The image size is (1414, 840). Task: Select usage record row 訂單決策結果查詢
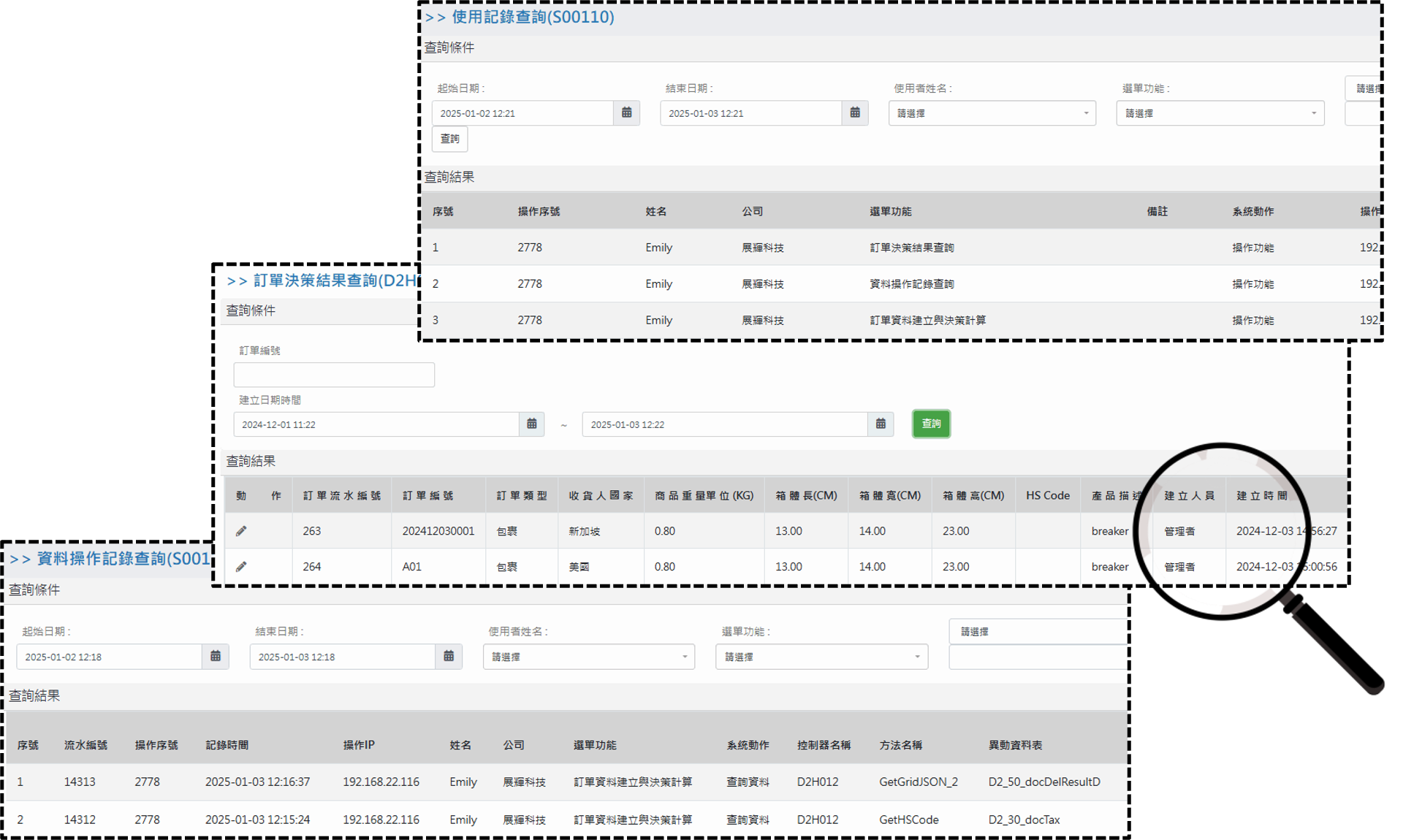(x=911, y=248)
